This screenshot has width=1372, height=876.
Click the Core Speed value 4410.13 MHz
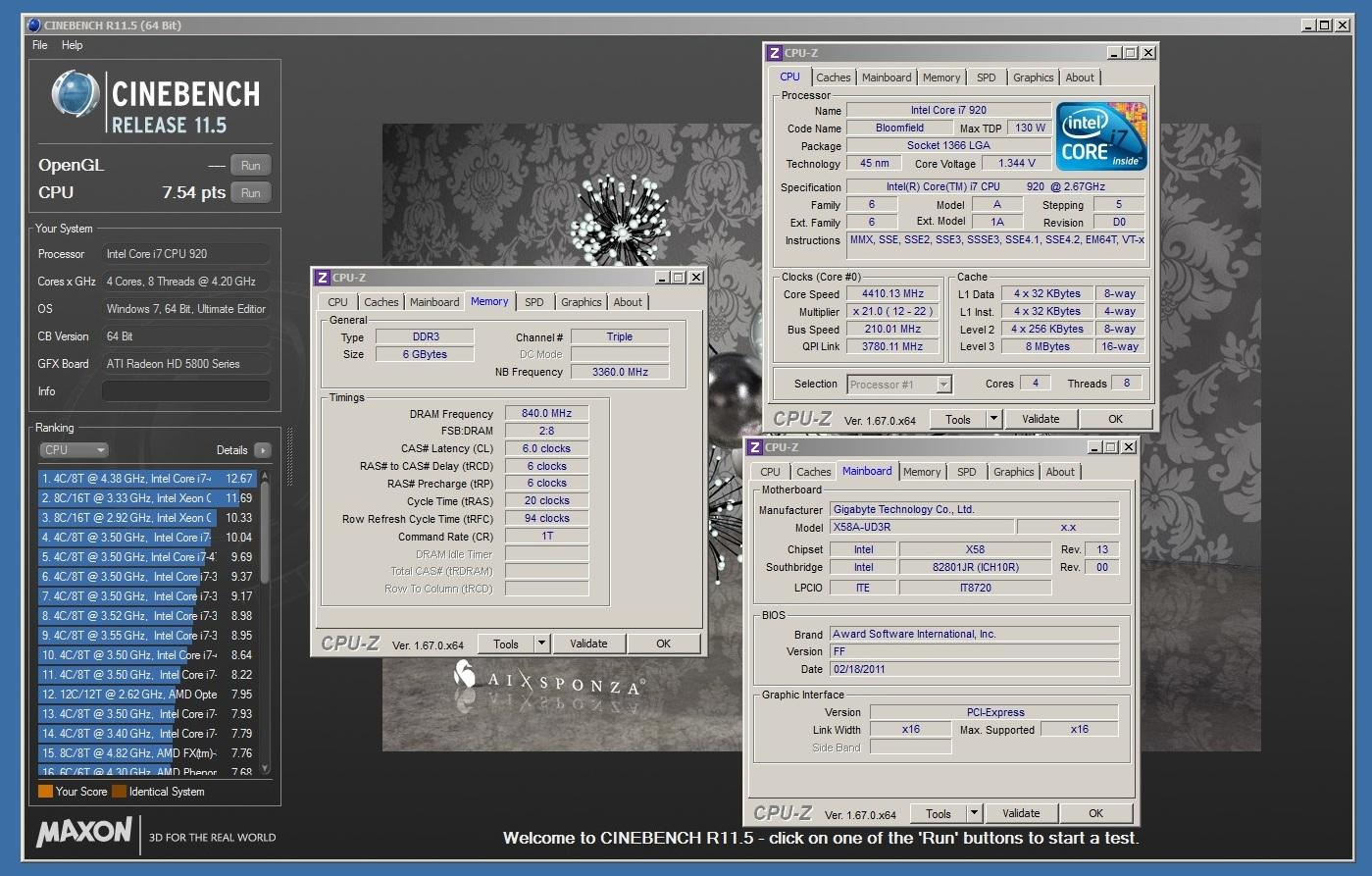(x=893, y=293)
